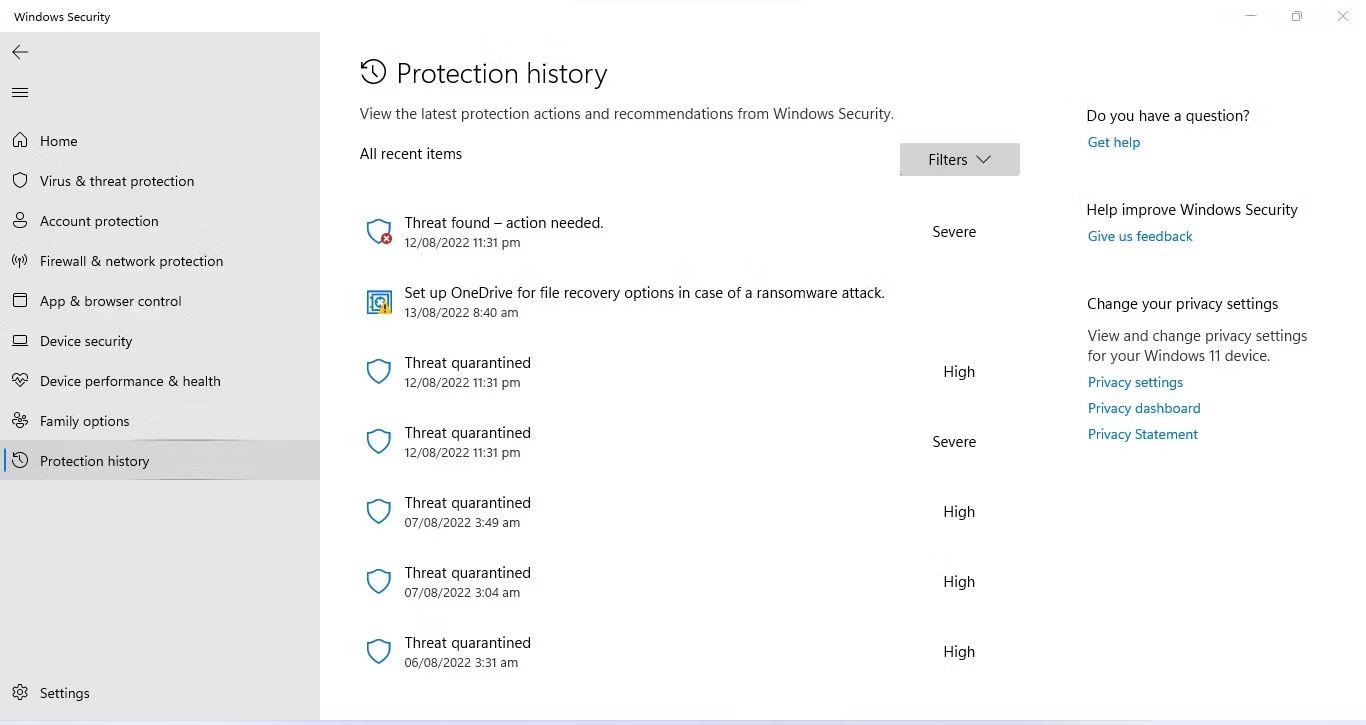1366x725 pixels.
Task: Click the OneDrive ransomware recovery icon
Action: (378, 301)
